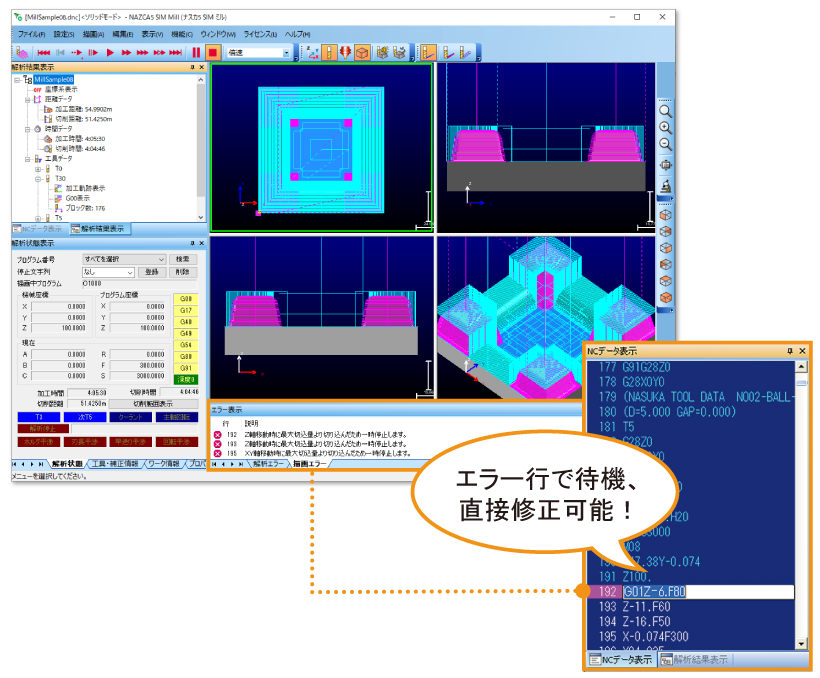
Task: Click the topmost cube view icon on right sidebar
Action: point(665,215)
